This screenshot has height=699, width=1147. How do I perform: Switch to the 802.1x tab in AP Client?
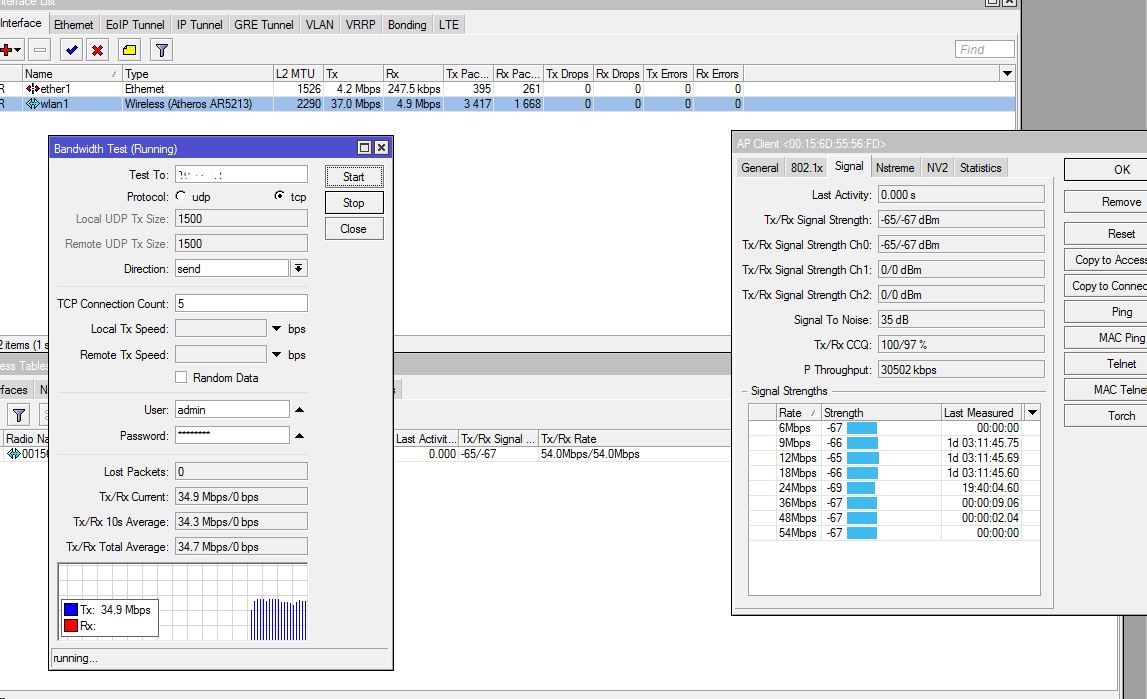pos(807,167)
